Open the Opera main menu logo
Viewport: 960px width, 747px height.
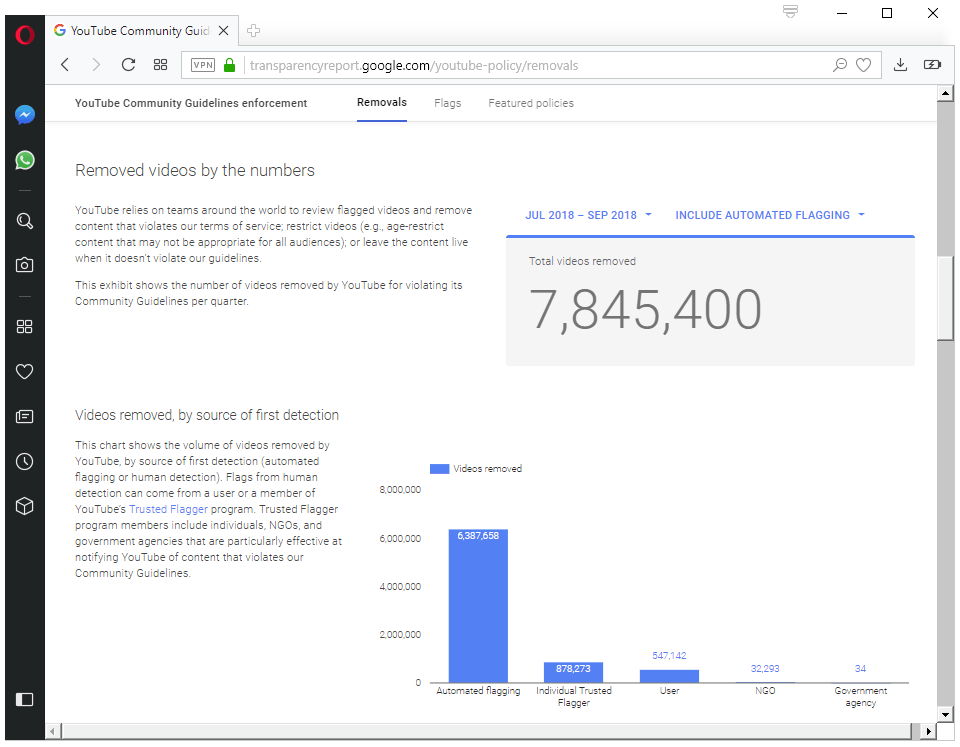pos(24,34)
